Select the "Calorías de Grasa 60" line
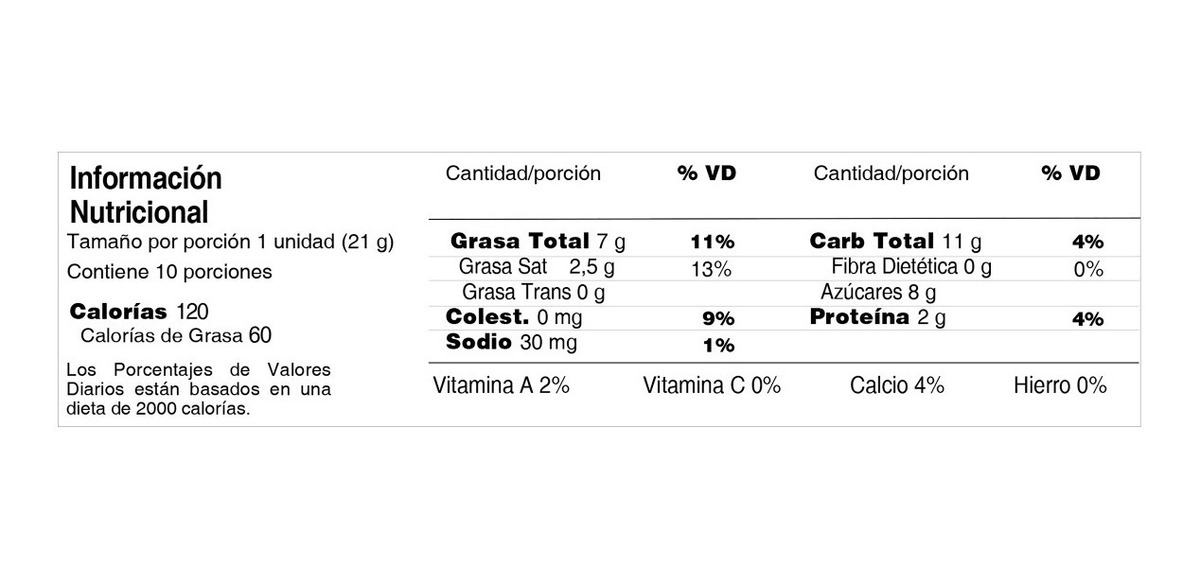Image resolution: width=1200 pixels, height=574 pixels. pos(175,335)
